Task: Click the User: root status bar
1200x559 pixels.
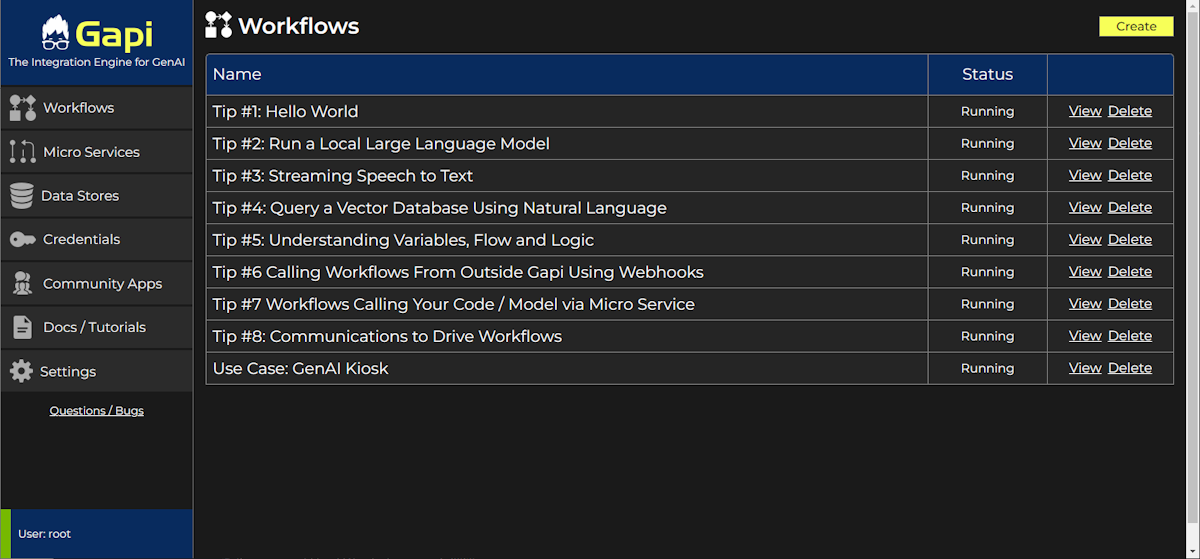Action: pos(96,534)
